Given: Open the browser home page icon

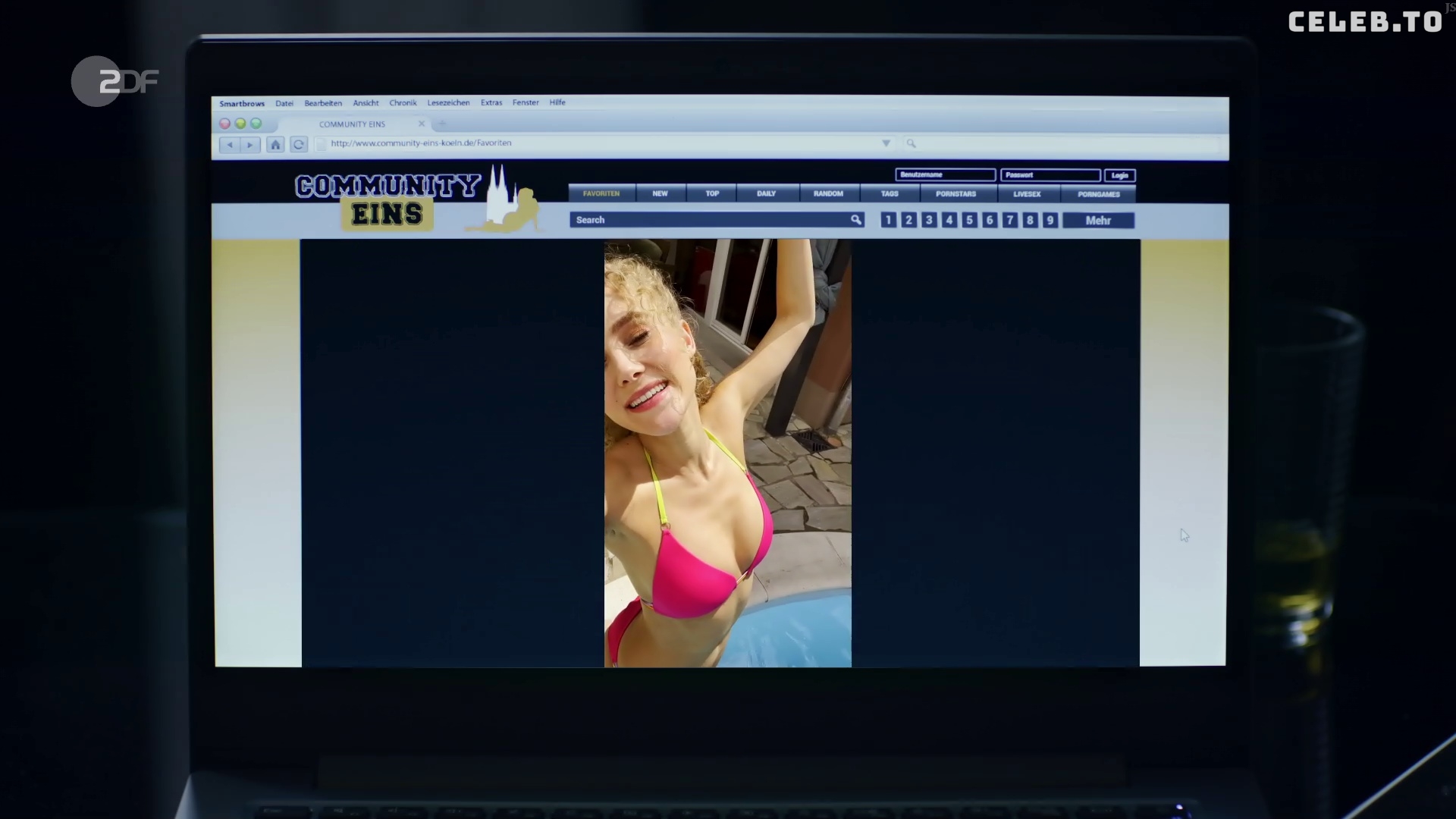Looking at the screenshot, I should point(275,144).
